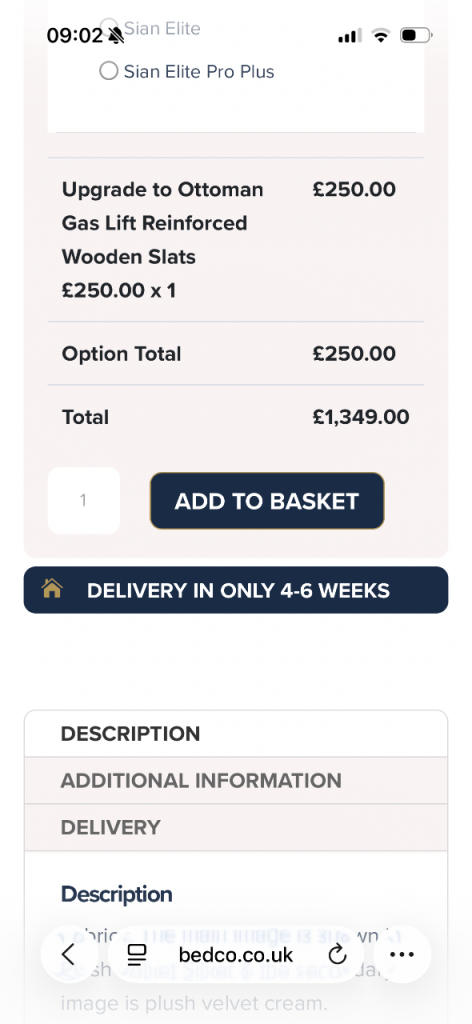Tap the silent bell status icon
The height and width of the screenshot is (1024, 472).
[116, 35]
